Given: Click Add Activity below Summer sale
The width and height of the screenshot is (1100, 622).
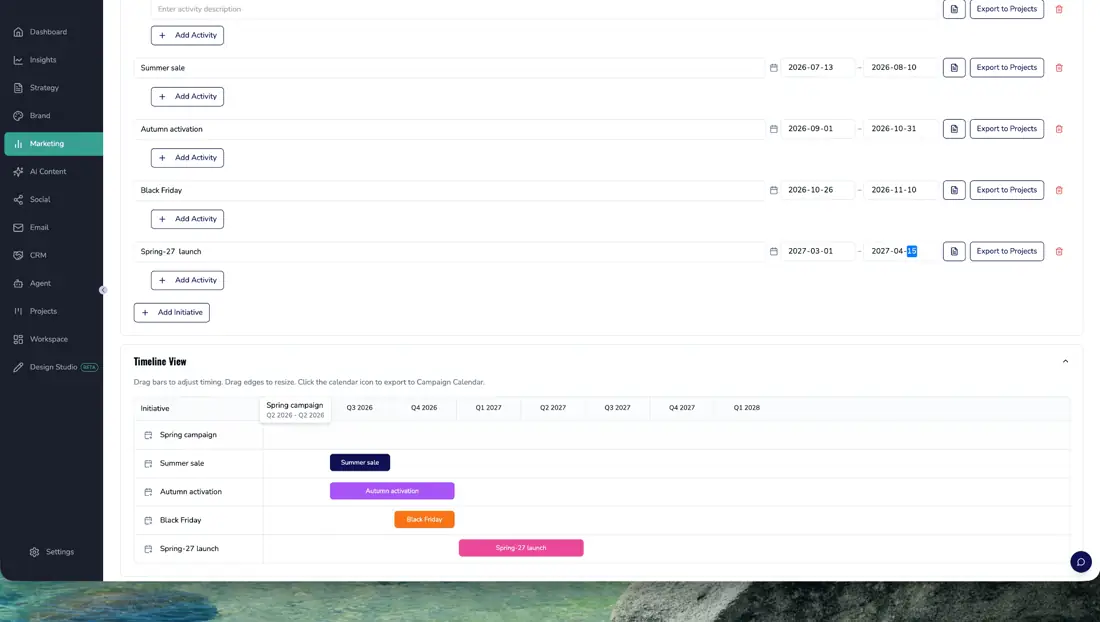Looking at the screenshot, I should 187,96.
